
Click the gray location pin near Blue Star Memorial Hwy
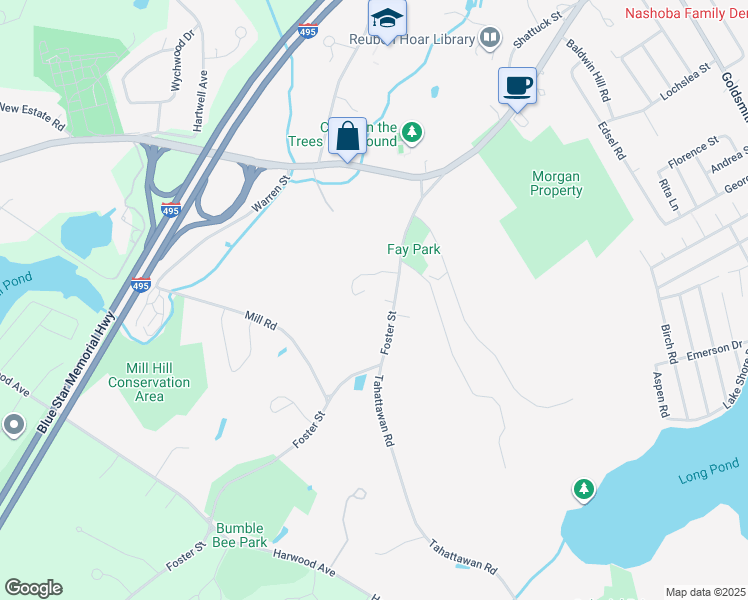click(x=14, y=424)
